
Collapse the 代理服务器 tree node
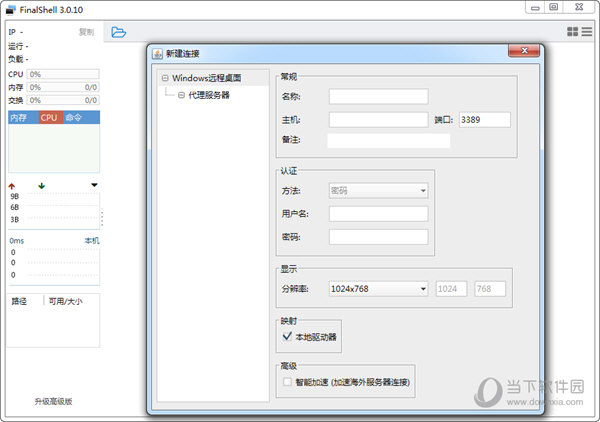[x=181, y=95]
